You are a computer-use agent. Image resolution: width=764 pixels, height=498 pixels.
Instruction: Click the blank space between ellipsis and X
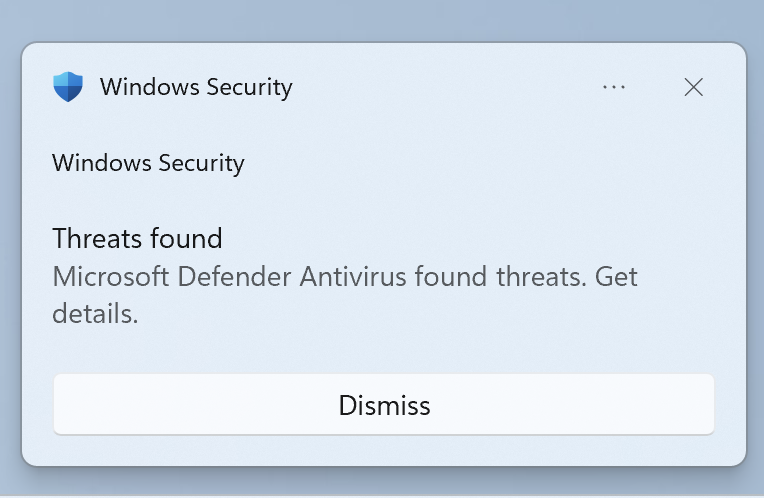[x=655, y=87]
